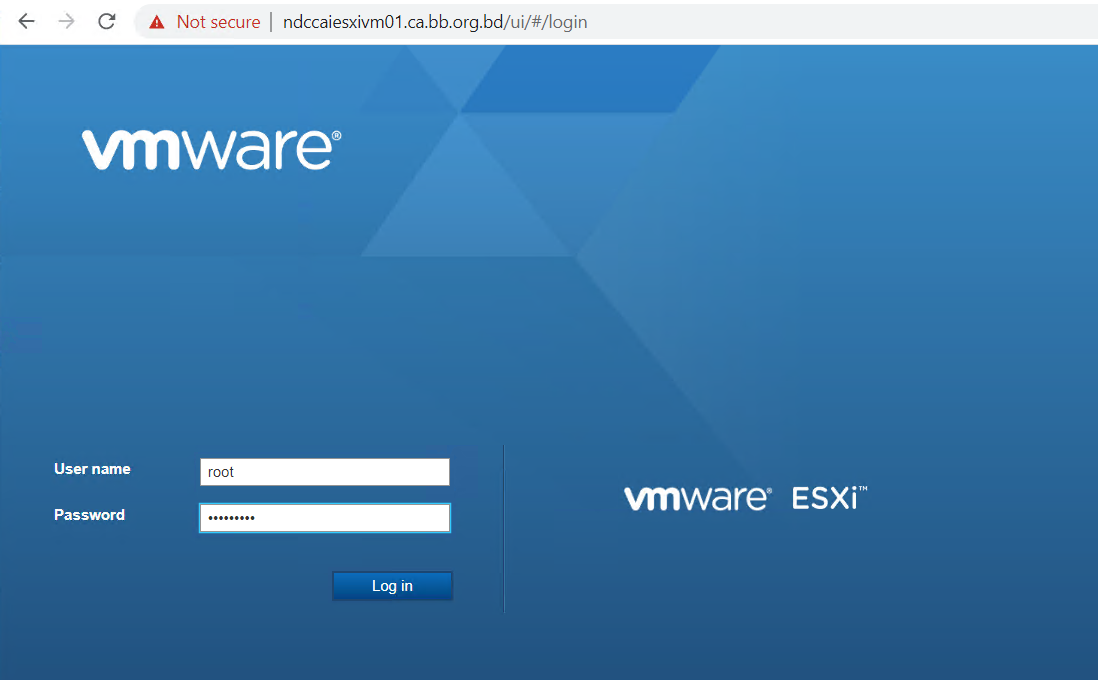The width and height of the screenshot is (1098, 680).
Task: Click the large vmware logo
Action: tap(211, 149)
